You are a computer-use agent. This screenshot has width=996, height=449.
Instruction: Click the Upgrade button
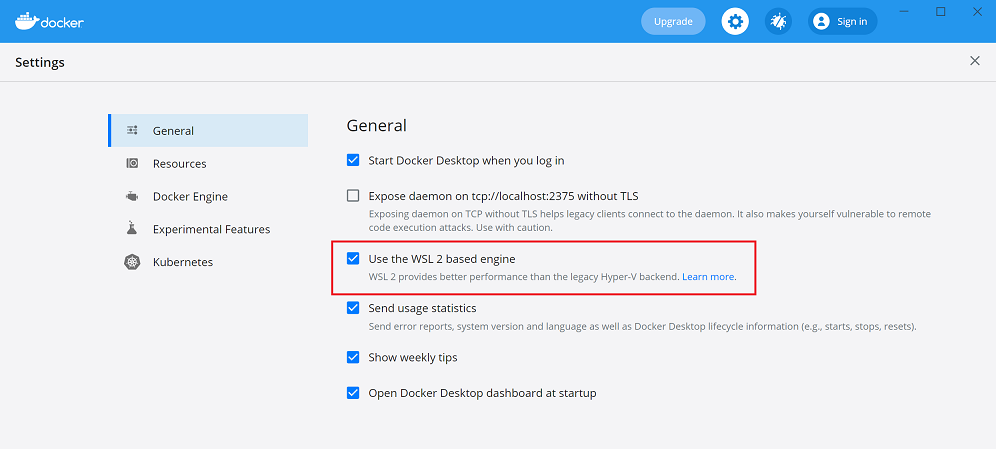673,22
